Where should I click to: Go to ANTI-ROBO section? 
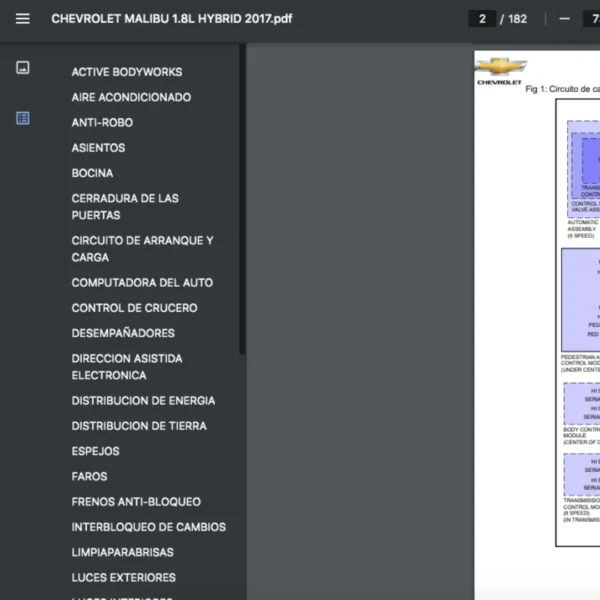pyautogui.click(x=102, y=122)
